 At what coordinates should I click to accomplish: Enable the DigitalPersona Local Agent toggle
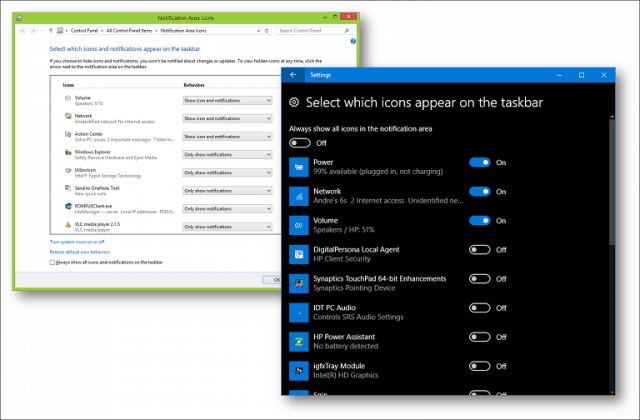480,250
